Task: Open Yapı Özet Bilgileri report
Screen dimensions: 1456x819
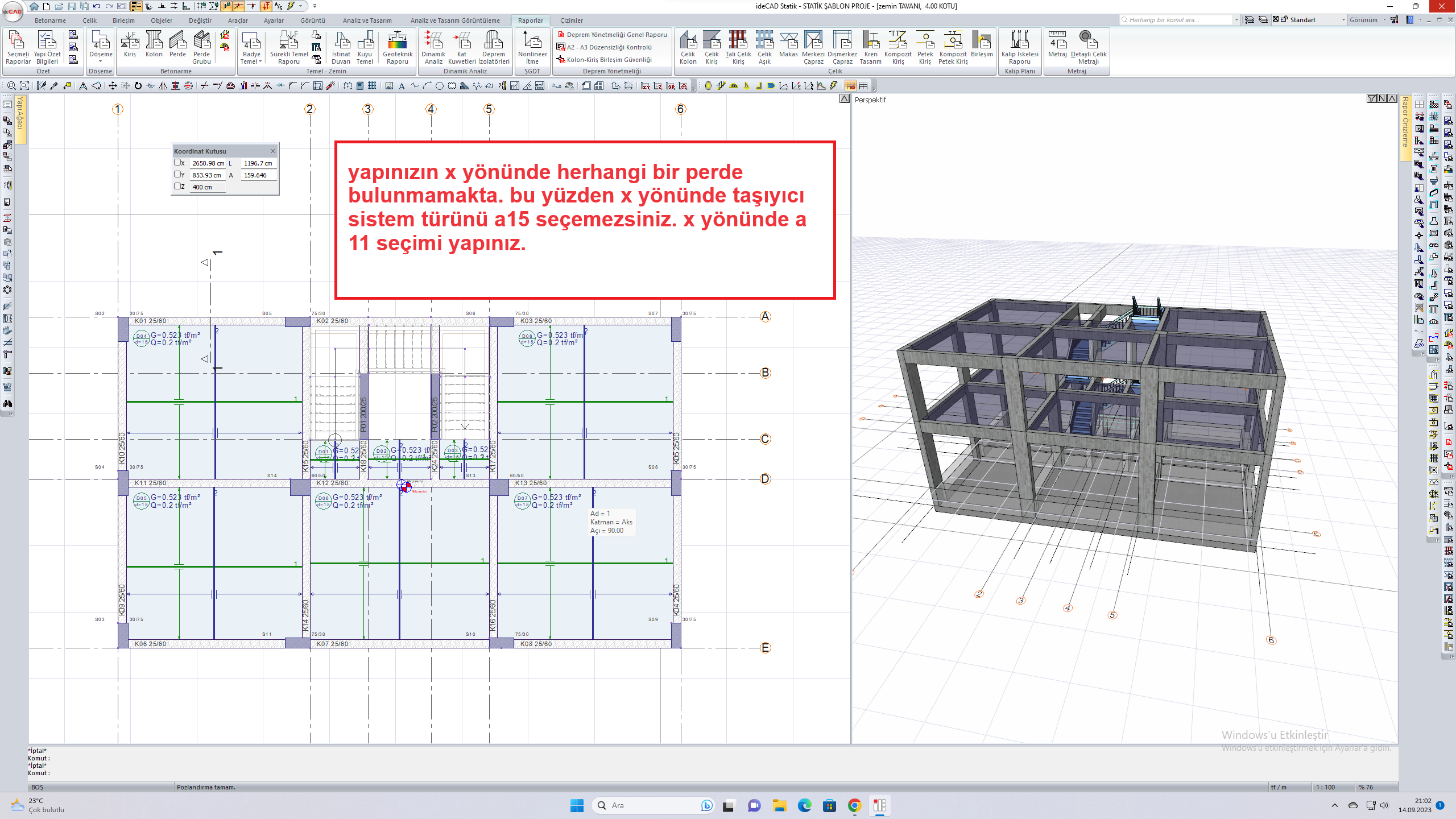Action: [x=47, y=47]
